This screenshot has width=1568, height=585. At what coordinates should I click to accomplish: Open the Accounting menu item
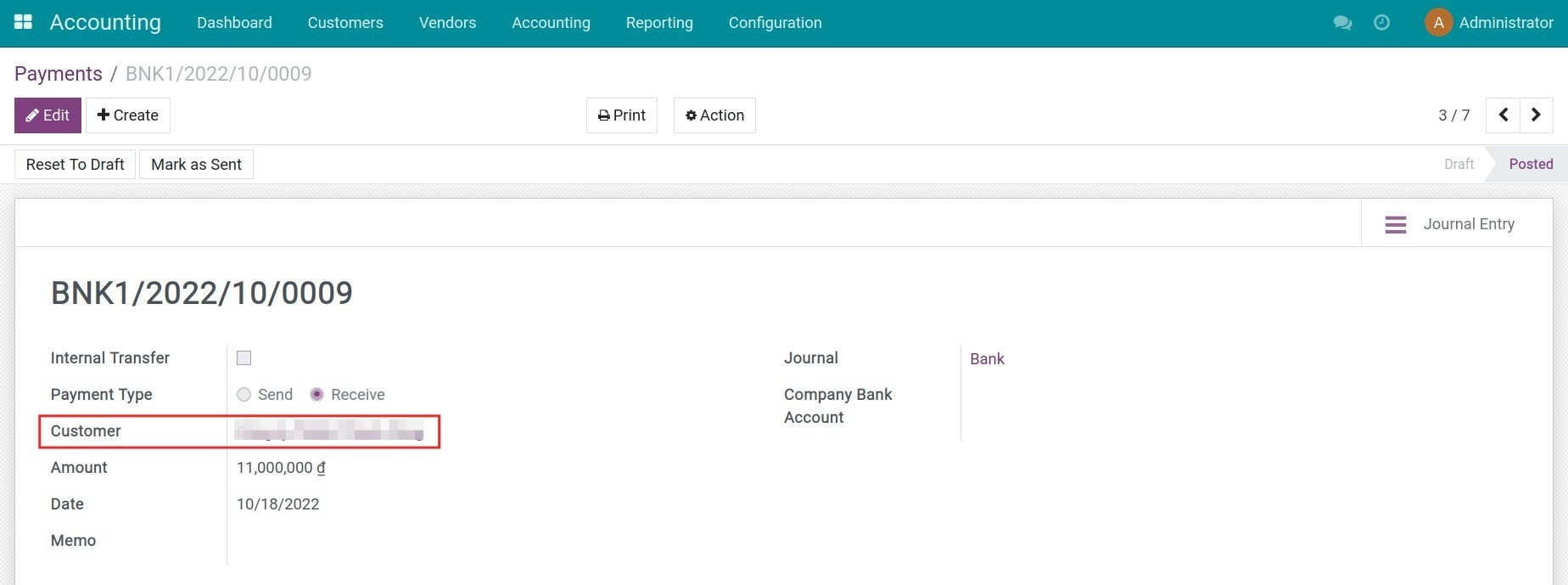[551, 23]
